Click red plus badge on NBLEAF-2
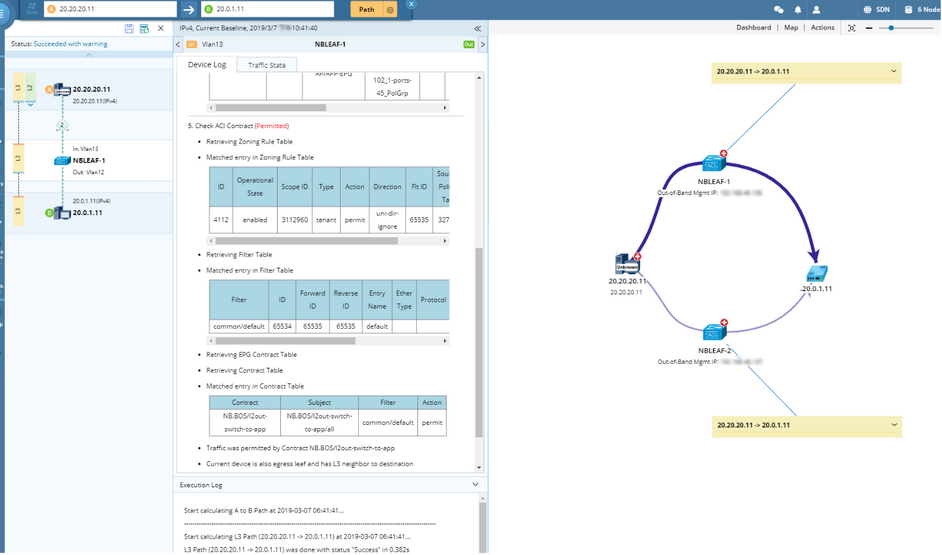This screenshot has width=942, height=555. pyautogui.click(x=724, y=323)
